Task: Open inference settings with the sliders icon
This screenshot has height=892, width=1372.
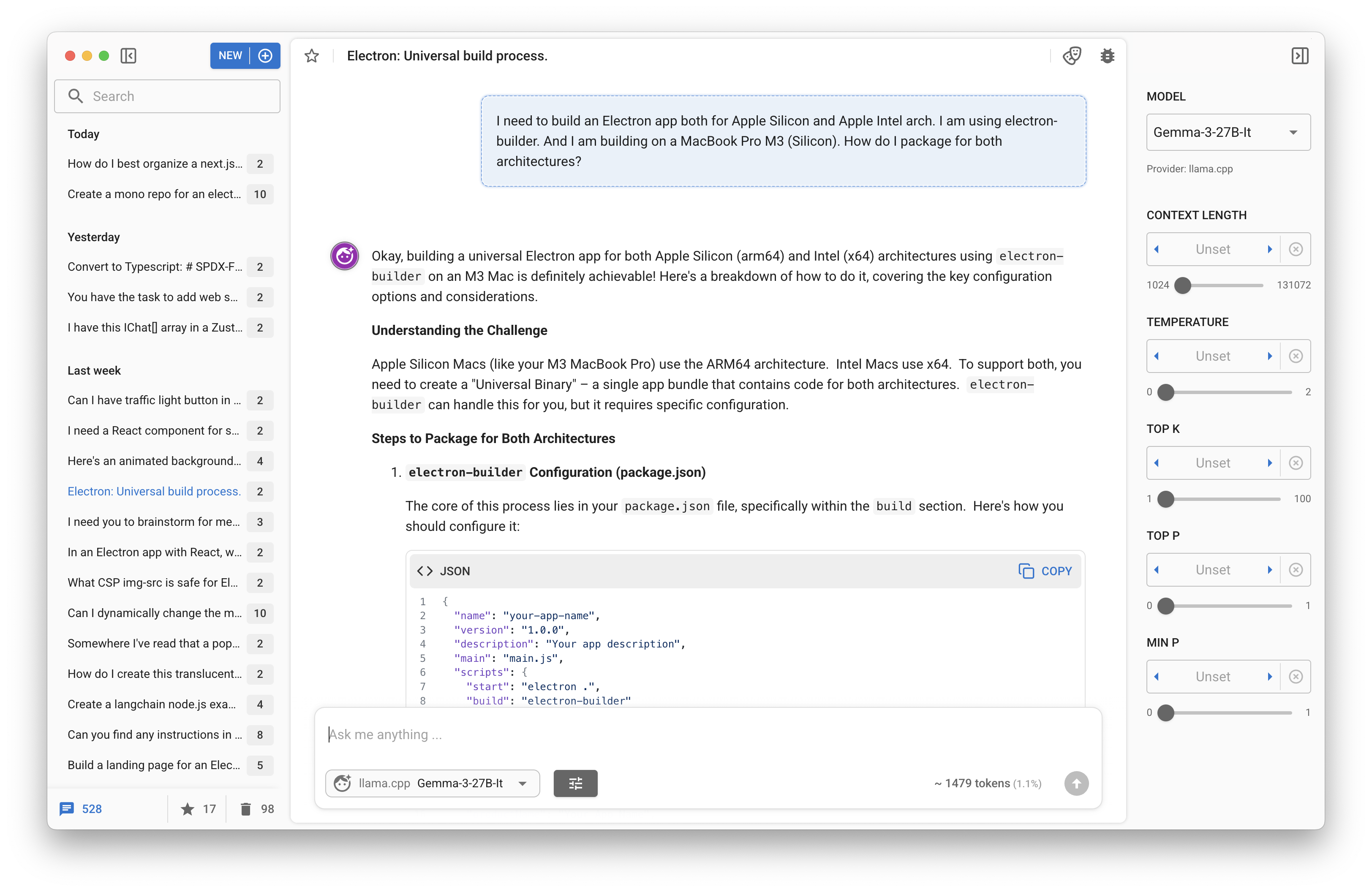Action: [x=575, y=783]
